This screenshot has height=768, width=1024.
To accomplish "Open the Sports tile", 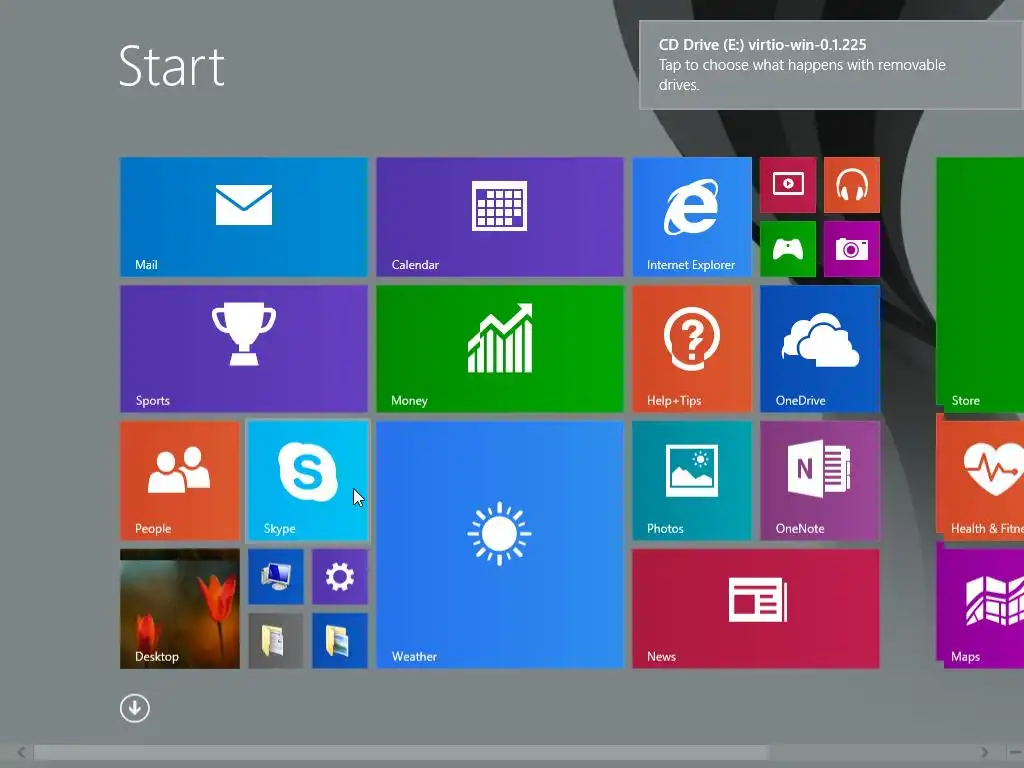I will 244,349.
